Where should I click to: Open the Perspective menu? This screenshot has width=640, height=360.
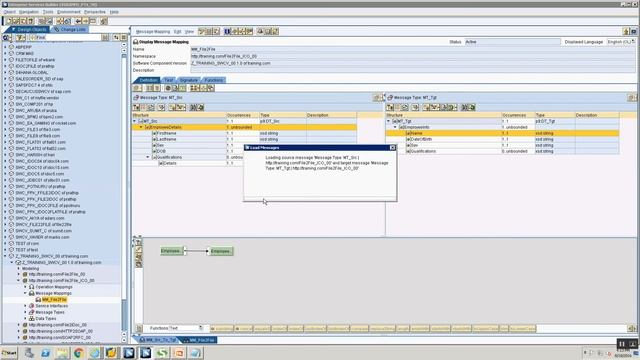(x=95, y=12)
